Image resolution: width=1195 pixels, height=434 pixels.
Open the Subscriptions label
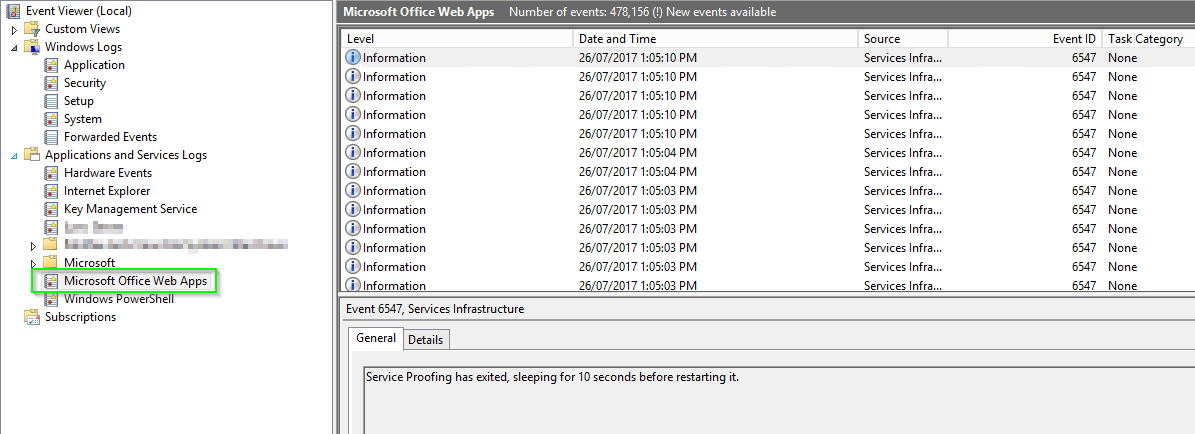[80, 317]
